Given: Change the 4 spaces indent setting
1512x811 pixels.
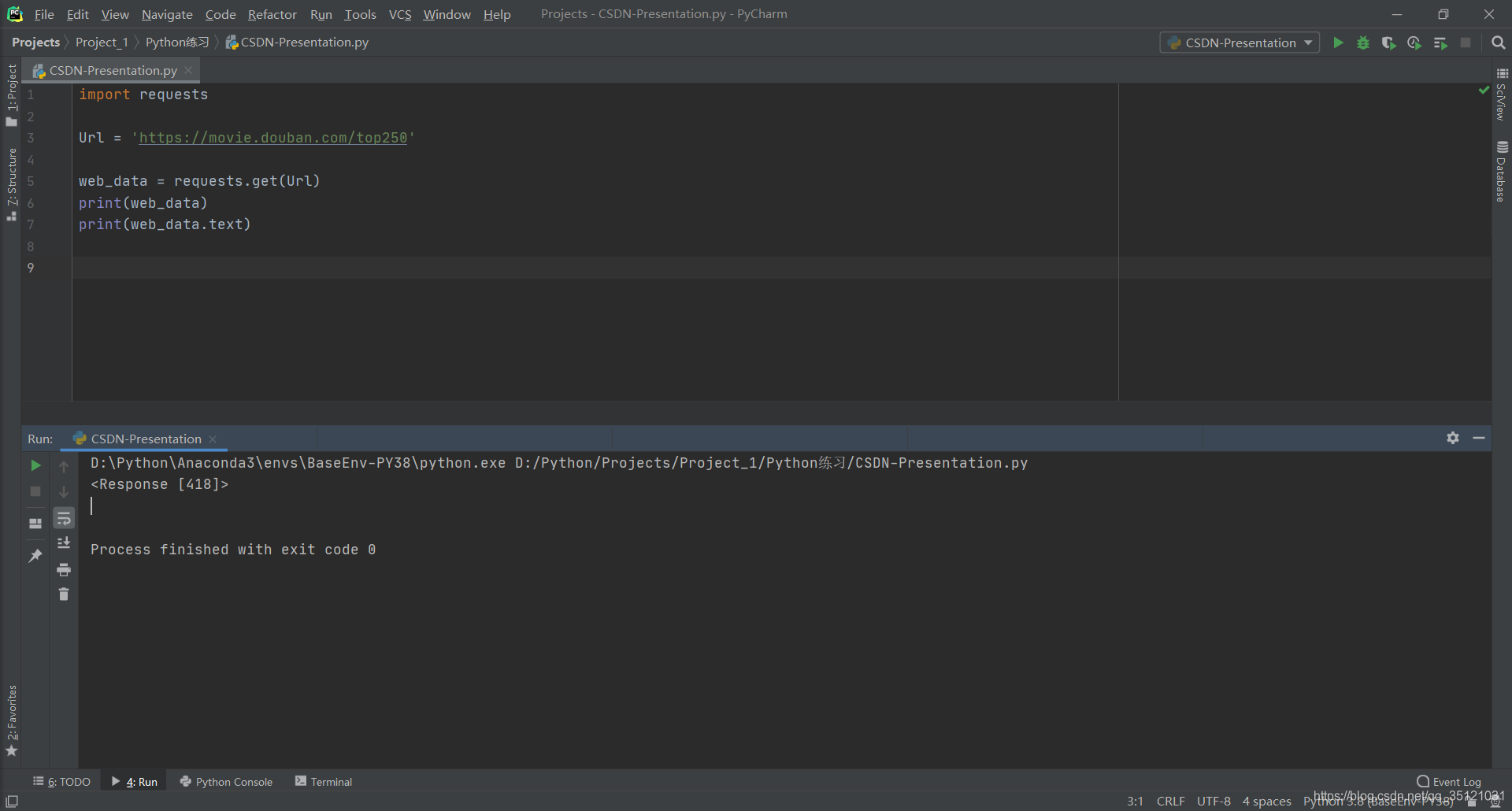Looking at the screenshot, I should (1266, 802).
